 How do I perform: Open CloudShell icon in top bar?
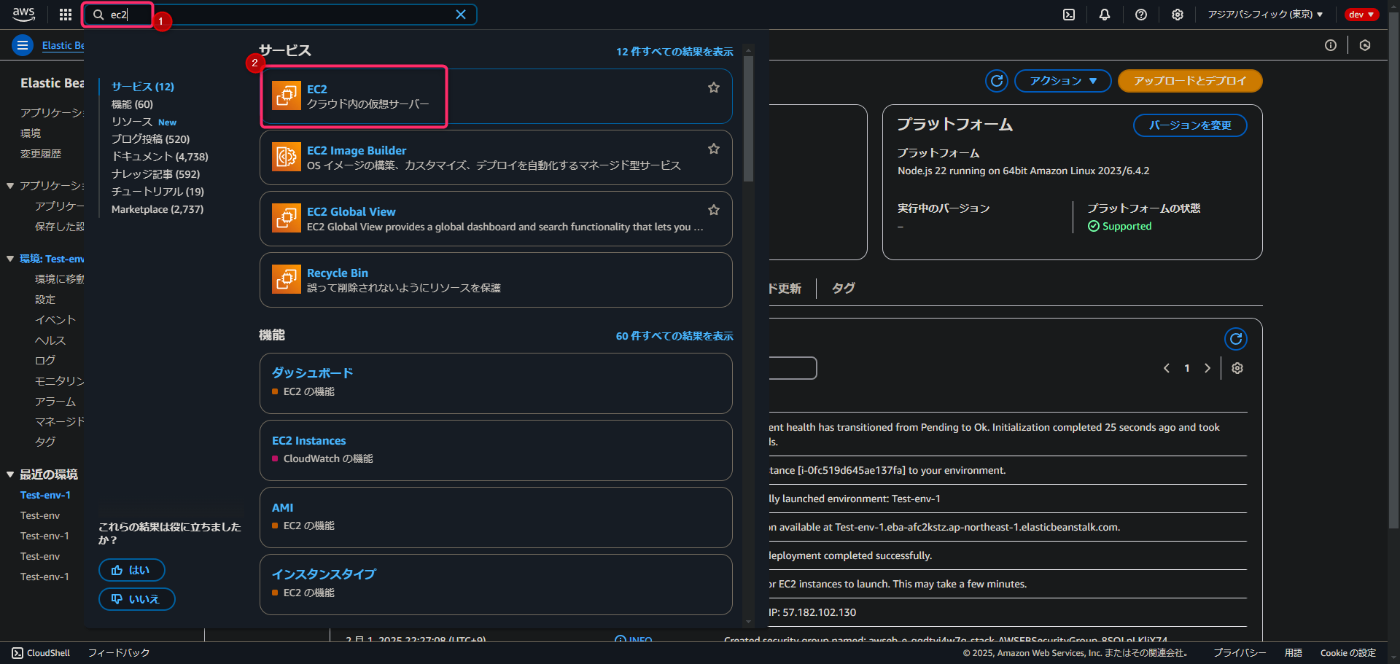tap(1069, 15)
